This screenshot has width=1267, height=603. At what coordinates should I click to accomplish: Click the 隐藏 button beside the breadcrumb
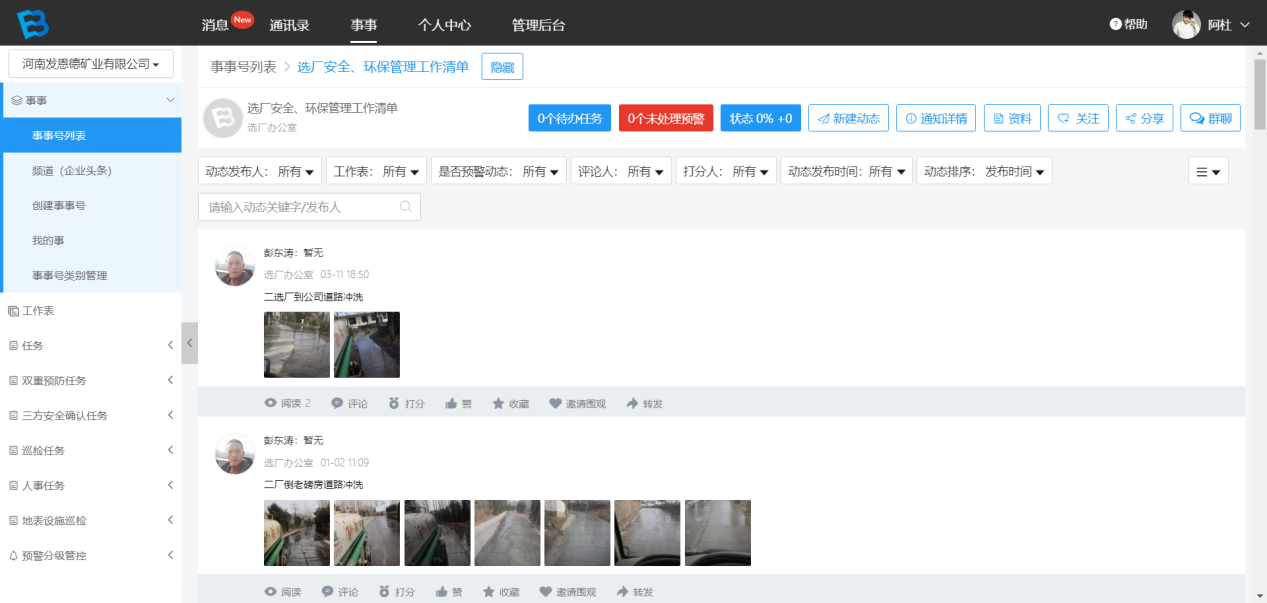[x=502, y=67]
